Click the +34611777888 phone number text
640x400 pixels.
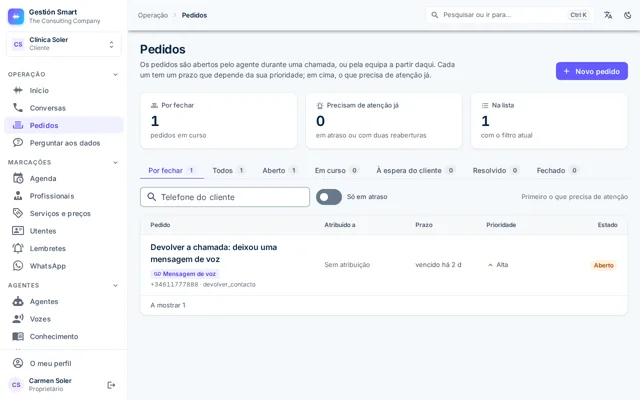click(174, 284)
